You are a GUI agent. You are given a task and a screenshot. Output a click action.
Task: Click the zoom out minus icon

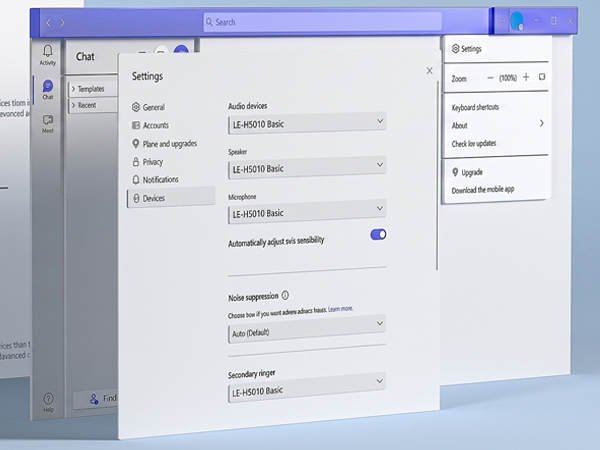pos(490,78)
